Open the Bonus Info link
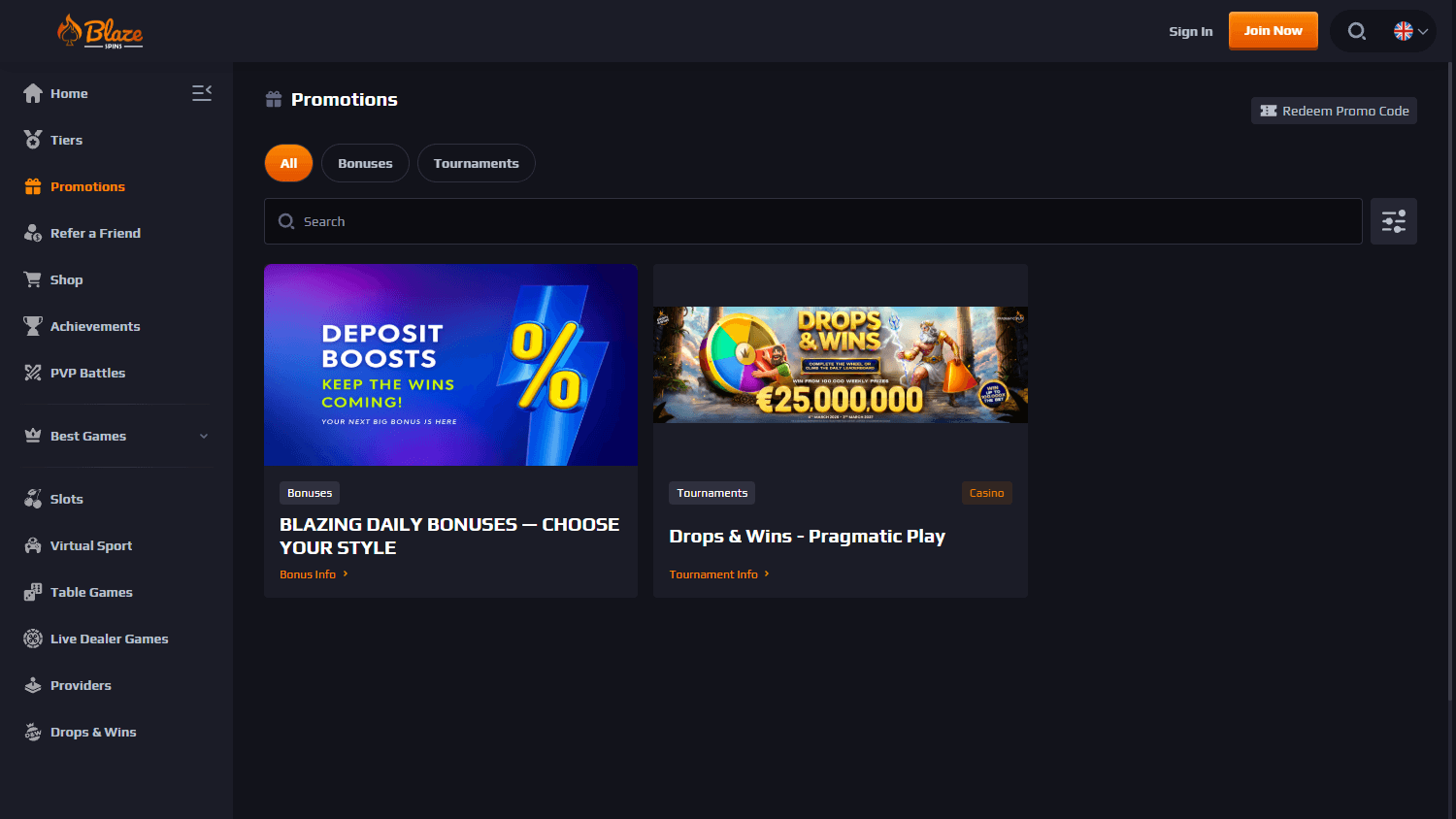This screenshot has width=1456, height=819. point(314,574)
